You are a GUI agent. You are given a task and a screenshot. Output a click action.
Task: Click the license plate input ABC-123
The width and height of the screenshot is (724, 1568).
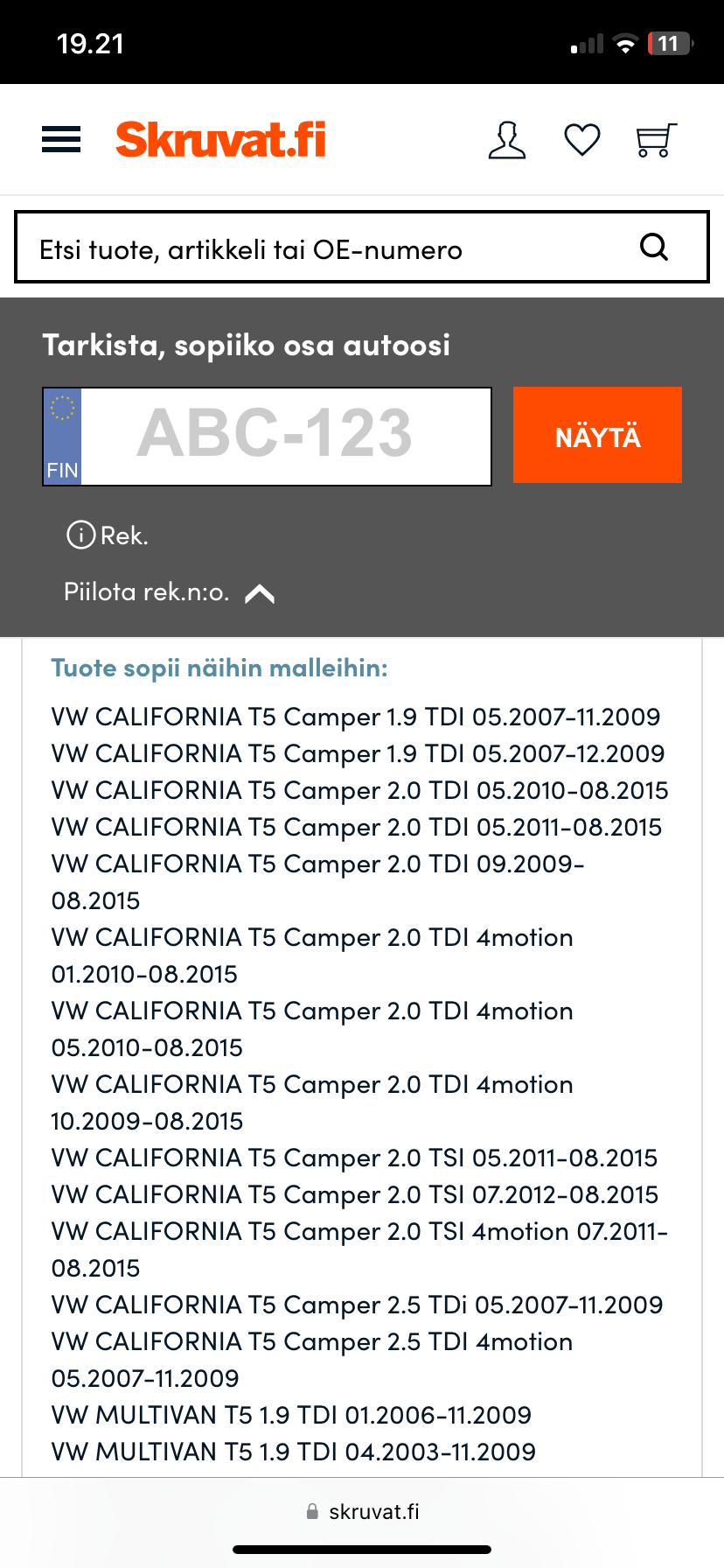click(285, 436)
